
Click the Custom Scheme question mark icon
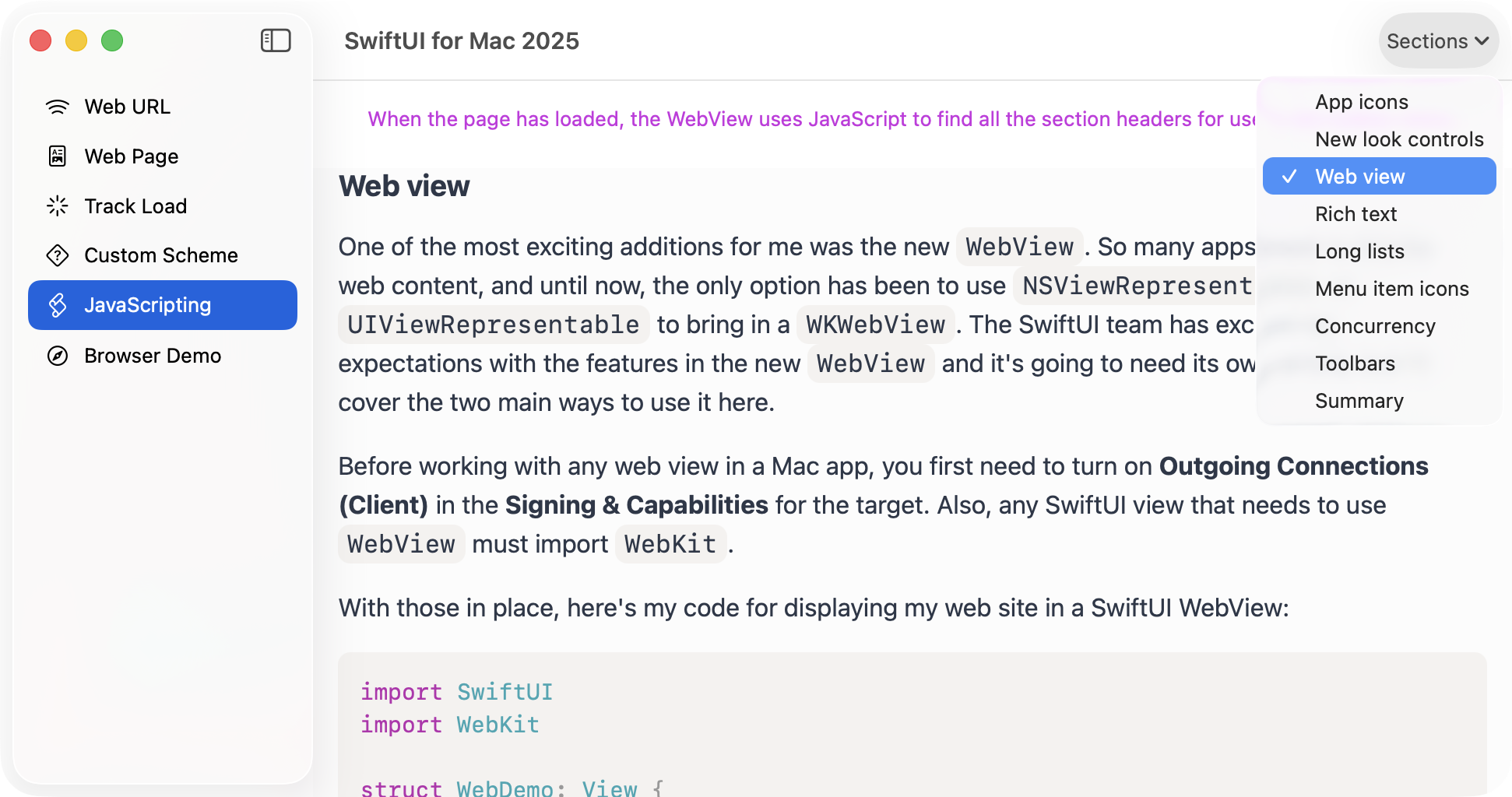[x=56, y=255]
